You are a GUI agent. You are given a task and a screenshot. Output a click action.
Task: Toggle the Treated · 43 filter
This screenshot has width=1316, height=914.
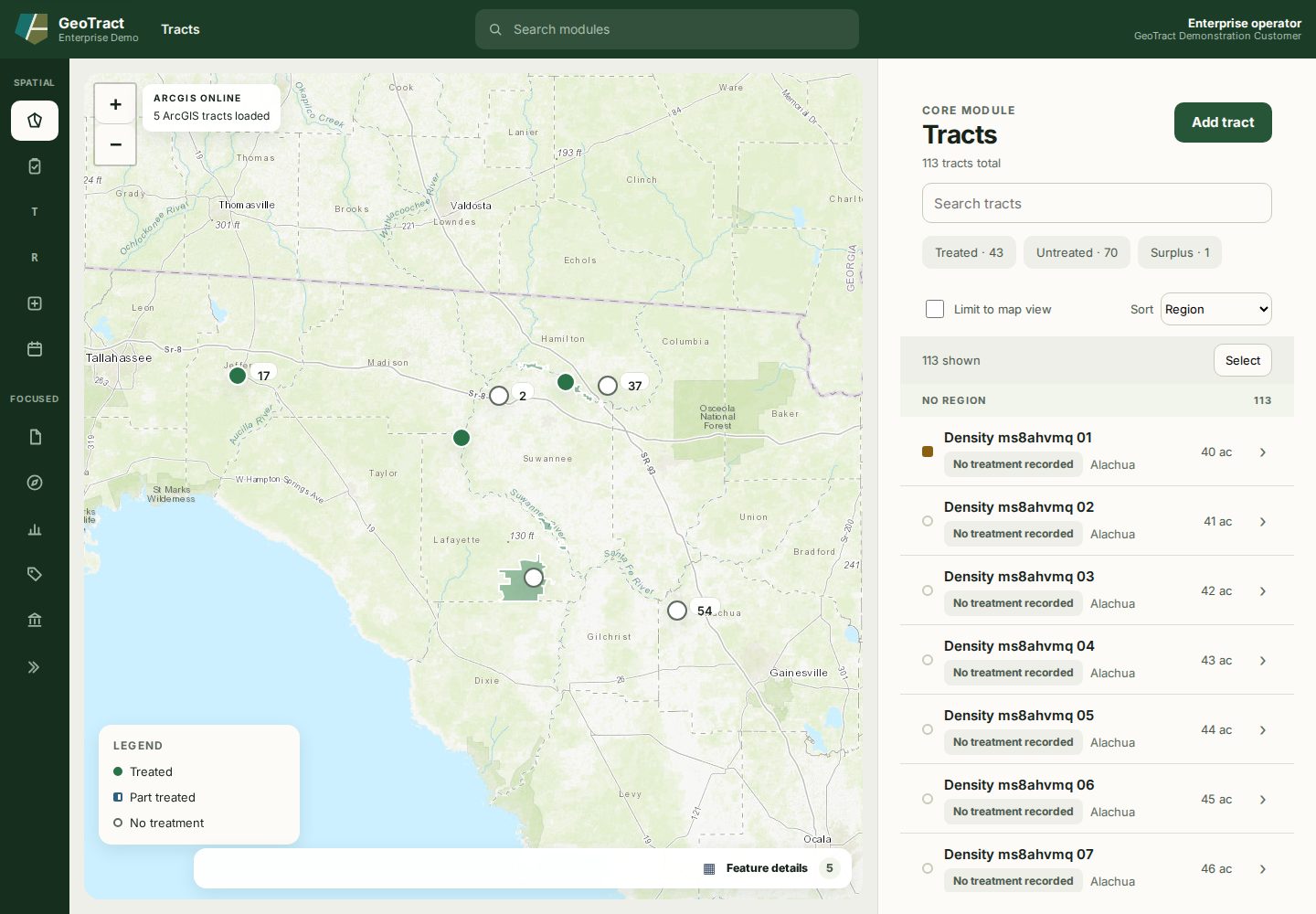(x=969, y=252)
